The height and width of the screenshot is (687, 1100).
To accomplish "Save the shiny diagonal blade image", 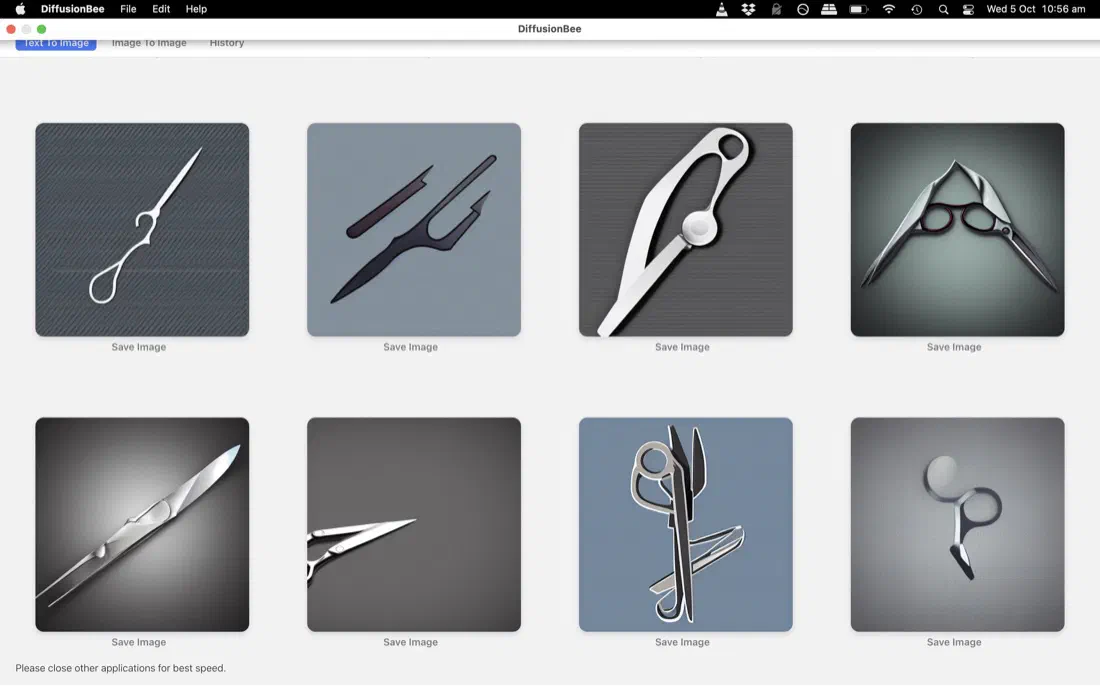I will coord(139,642).
